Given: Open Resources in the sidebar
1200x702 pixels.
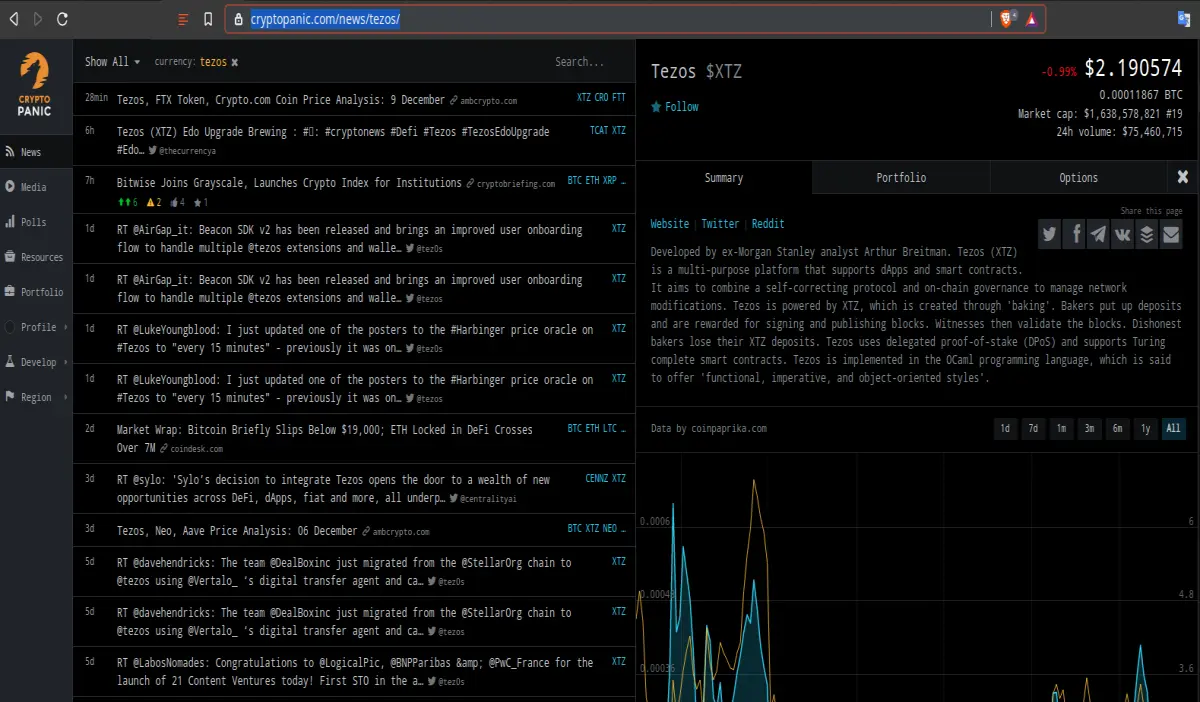Looking at the screenshot, I should click(x=36, y=257).
